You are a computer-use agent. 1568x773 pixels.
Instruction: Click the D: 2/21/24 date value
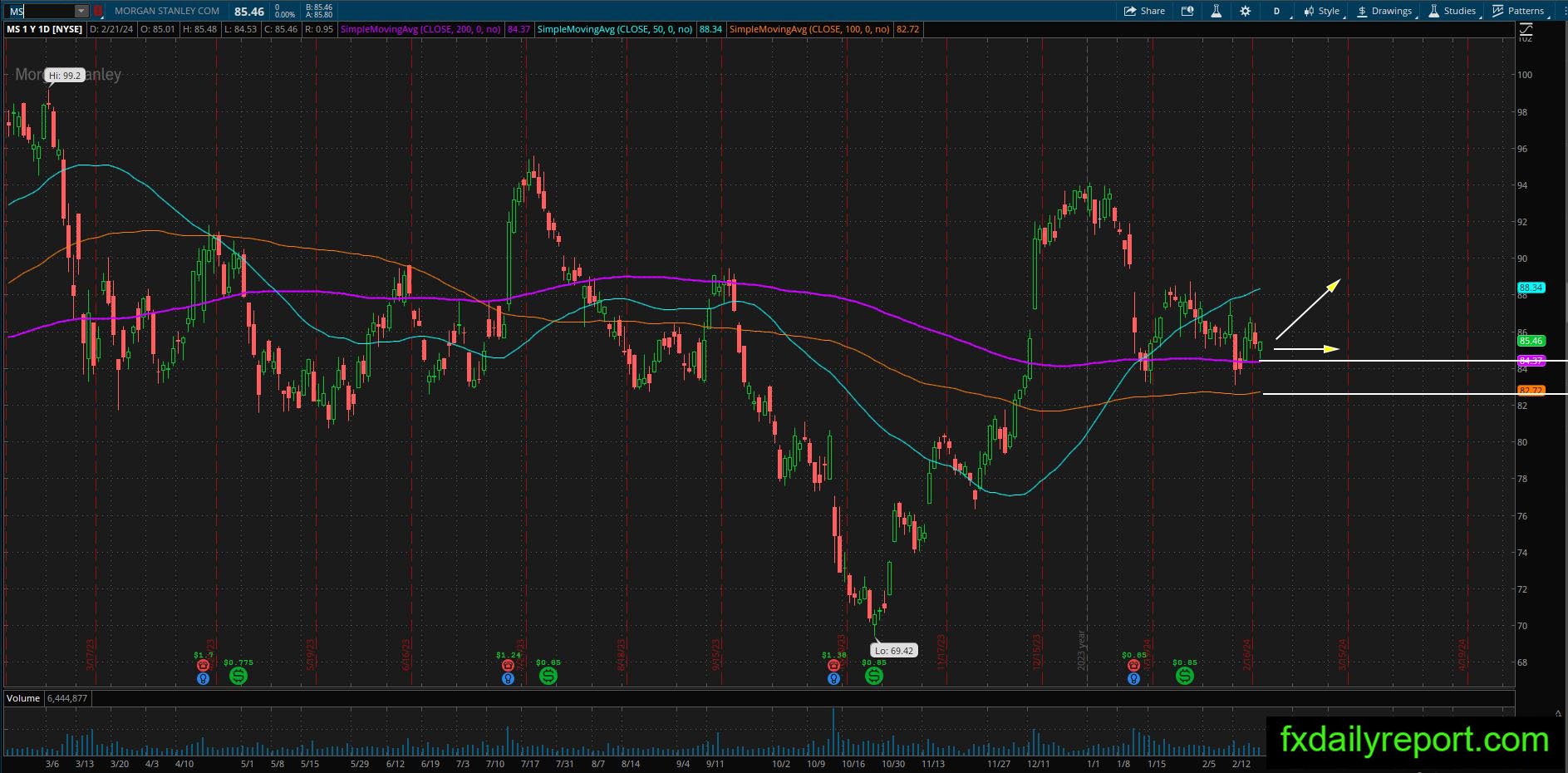(111, 29)
